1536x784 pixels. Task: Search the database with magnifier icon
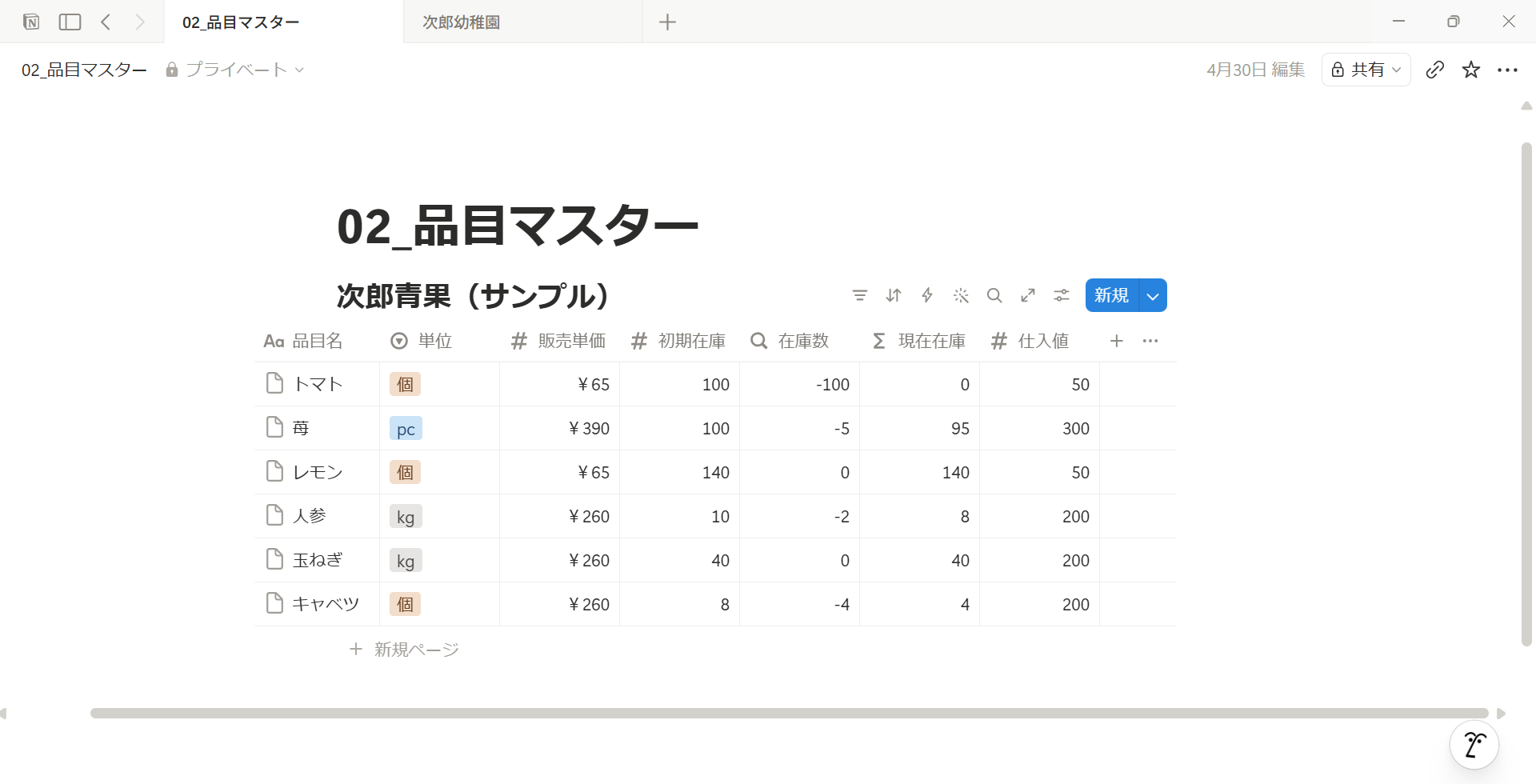point(994,295)
